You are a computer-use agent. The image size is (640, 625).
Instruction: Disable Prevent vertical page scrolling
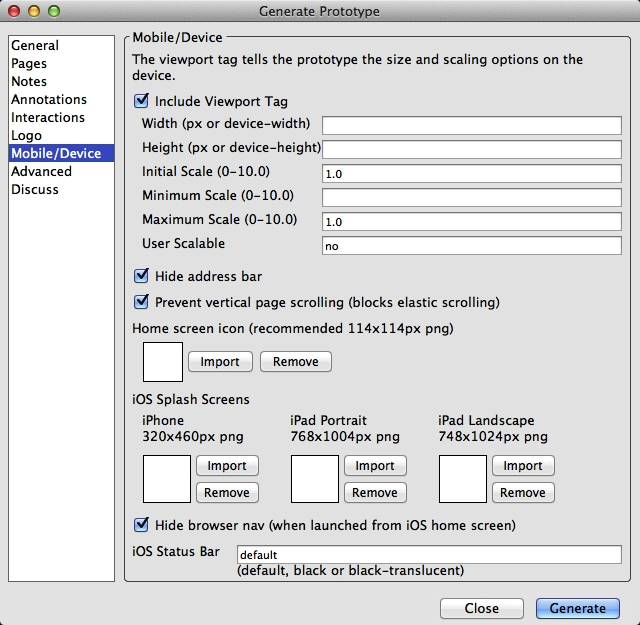(x=141, y=302)
